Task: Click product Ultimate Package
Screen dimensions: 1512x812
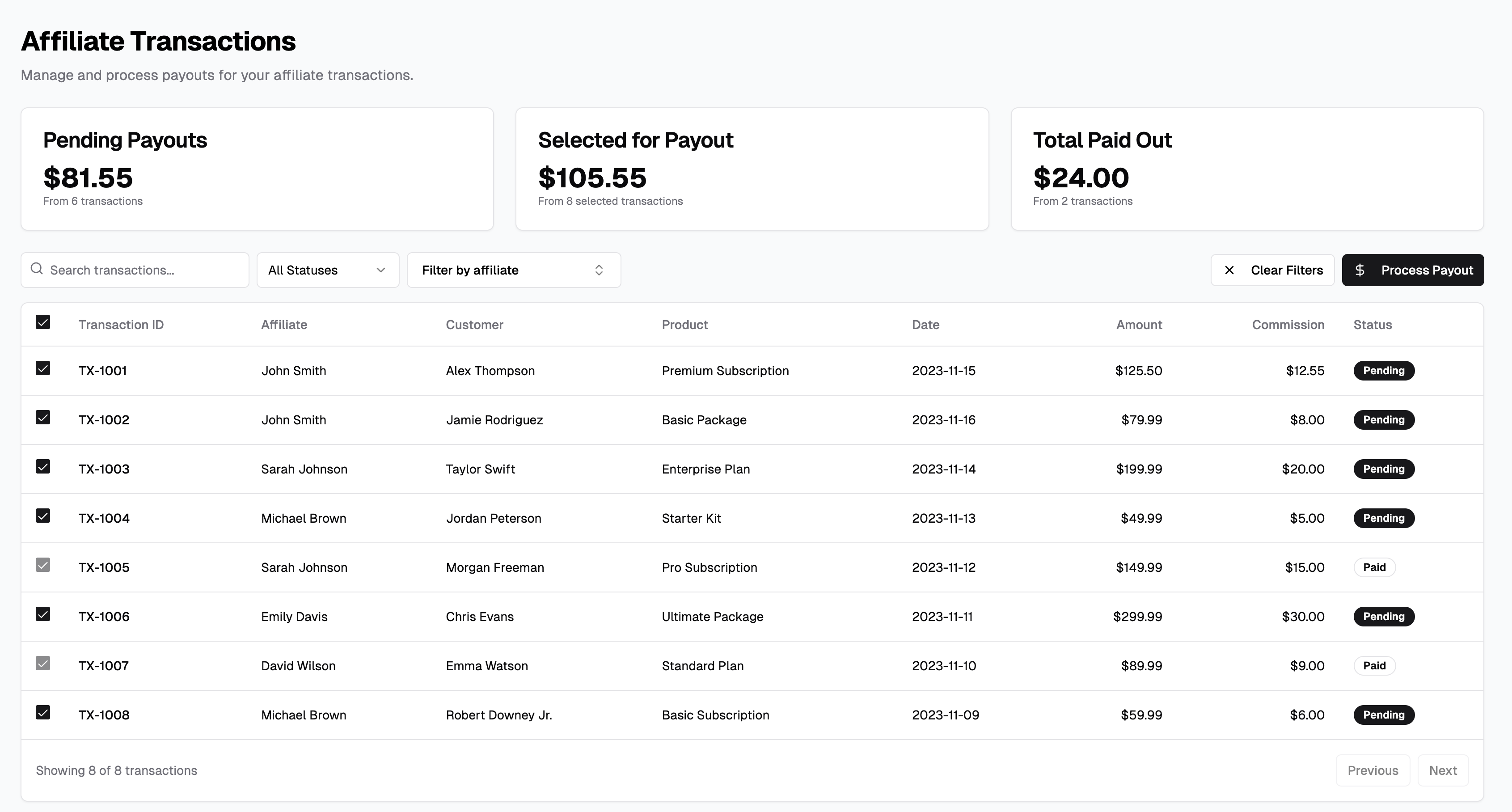Action: pos(713,617)
